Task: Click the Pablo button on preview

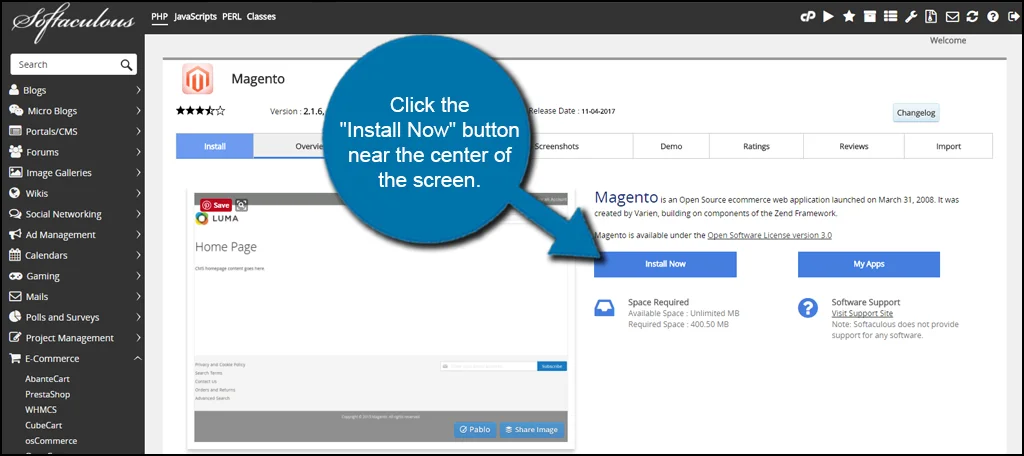Action: (x=475, y=429)
